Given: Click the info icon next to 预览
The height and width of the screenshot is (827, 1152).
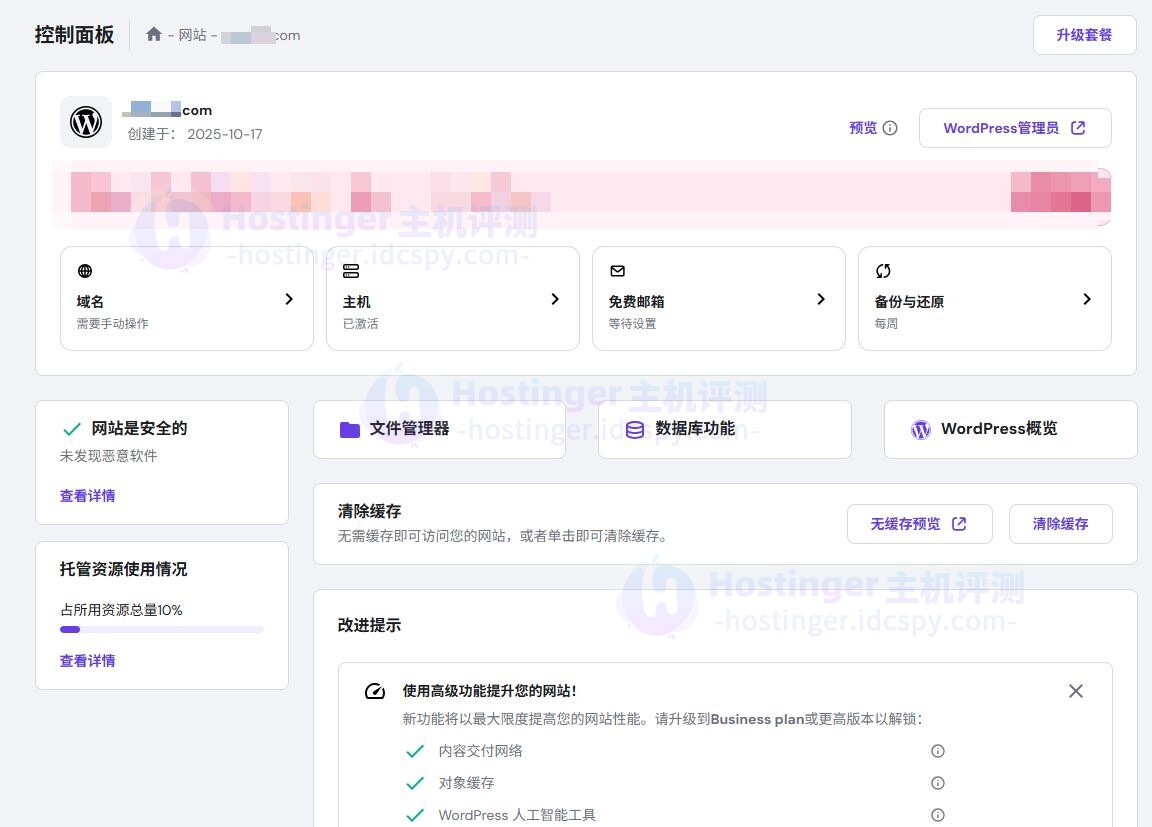Looking at the screenshot, I should (x=891, y=128).
